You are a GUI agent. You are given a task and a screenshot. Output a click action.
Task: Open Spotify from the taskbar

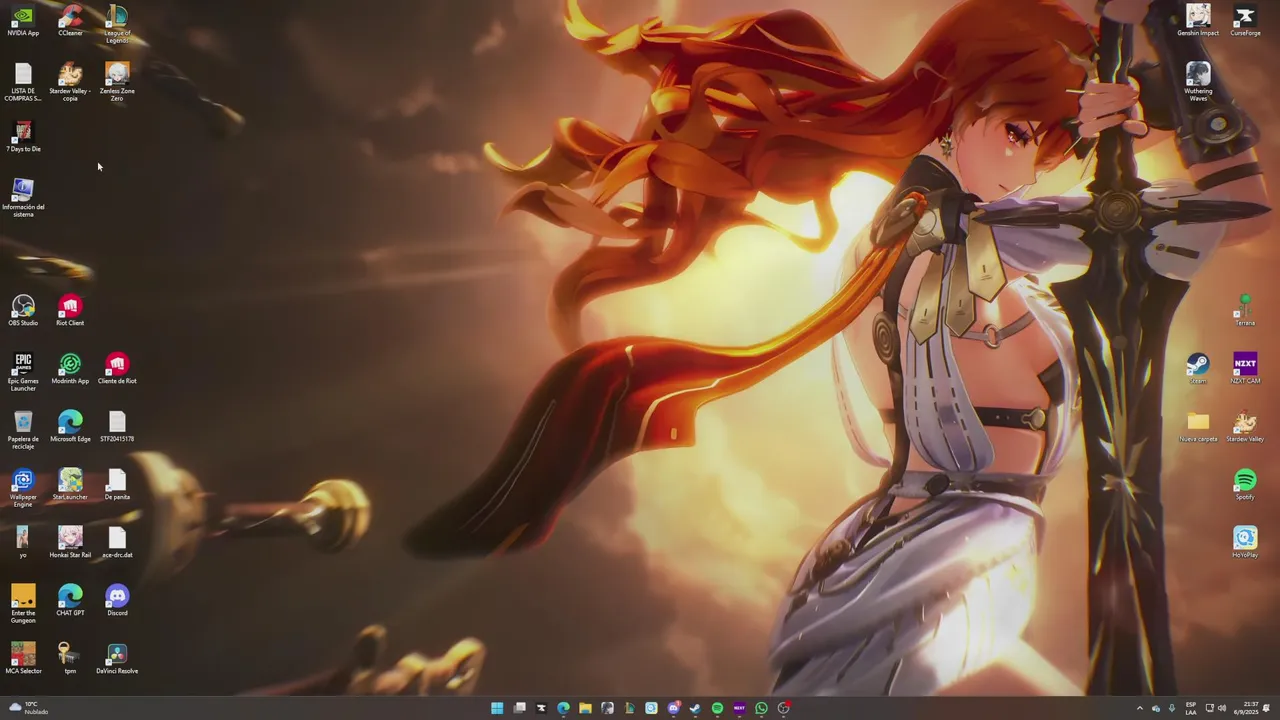pyautogui.click(x=717, y=708)
